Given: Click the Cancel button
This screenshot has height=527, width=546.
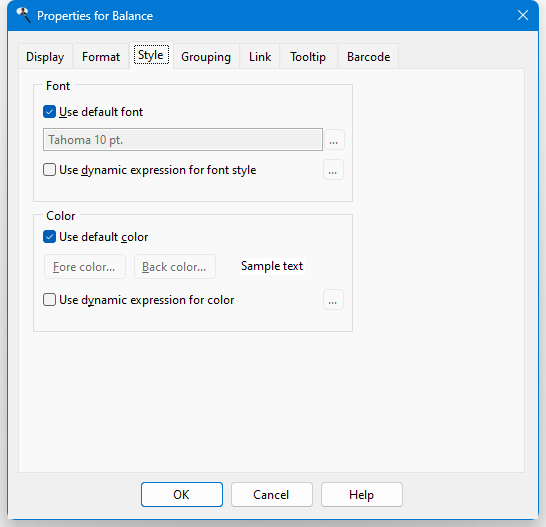Looking at the screenshot, I should click(x=272, y=494).
